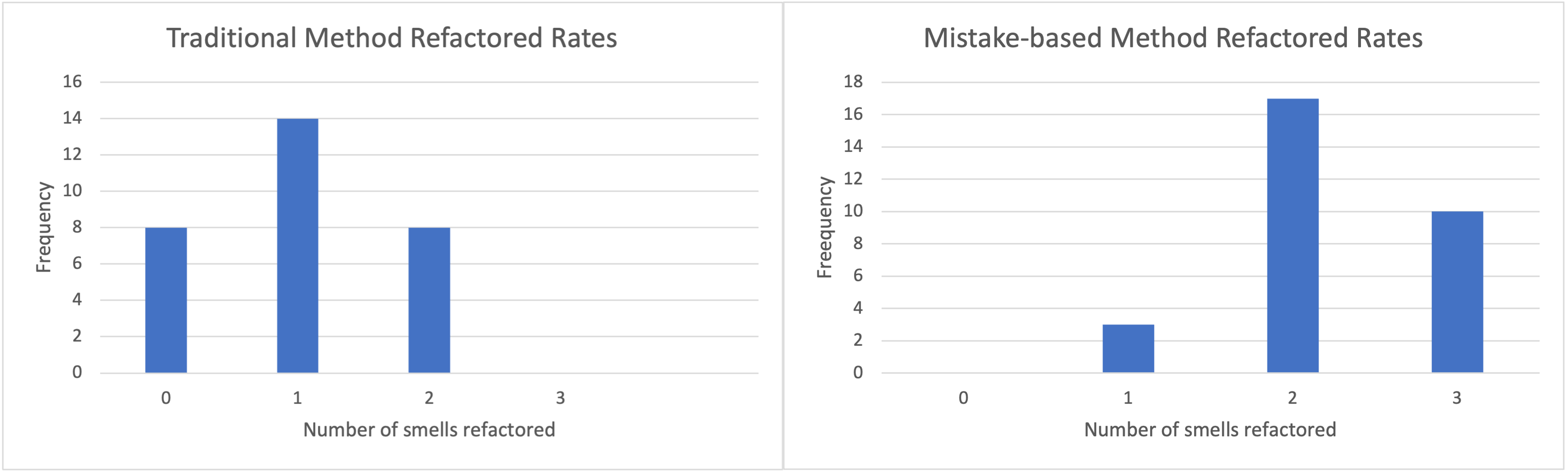Screen dimensions: 1568x475
Task: Click the 16 value on Traditional chart's axis
Action: point(73,81)
